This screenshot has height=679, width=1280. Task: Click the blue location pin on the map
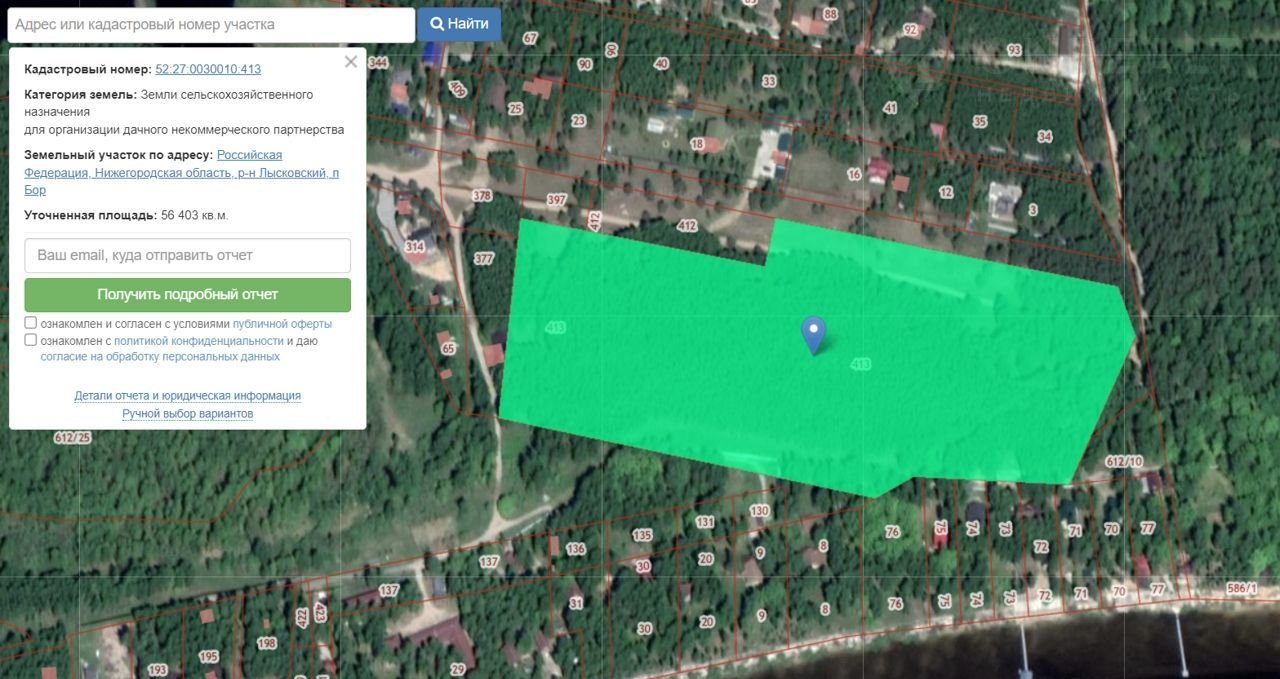click(x=814, y=333)
